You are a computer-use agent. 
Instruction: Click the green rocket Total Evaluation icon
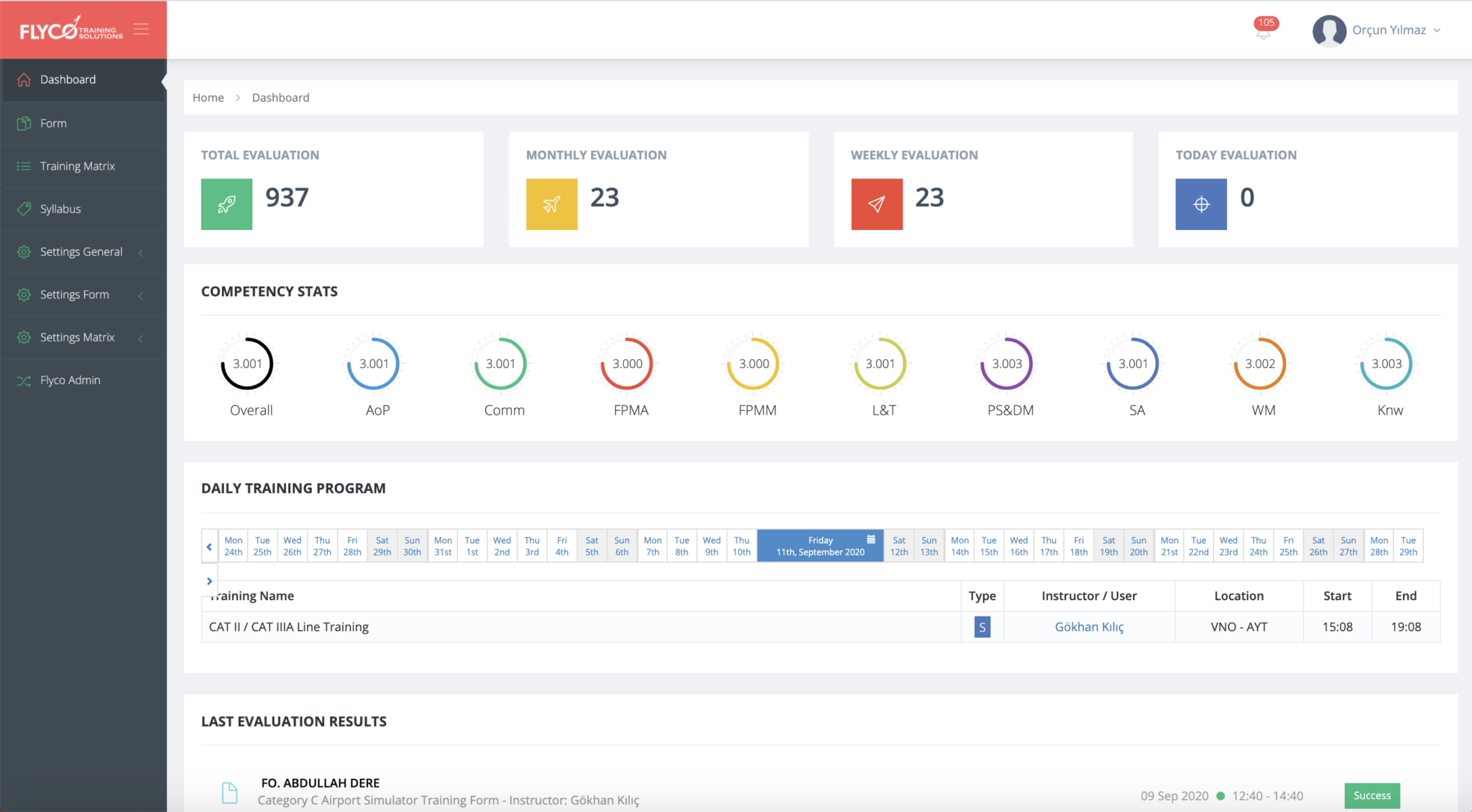coord(226,204)
